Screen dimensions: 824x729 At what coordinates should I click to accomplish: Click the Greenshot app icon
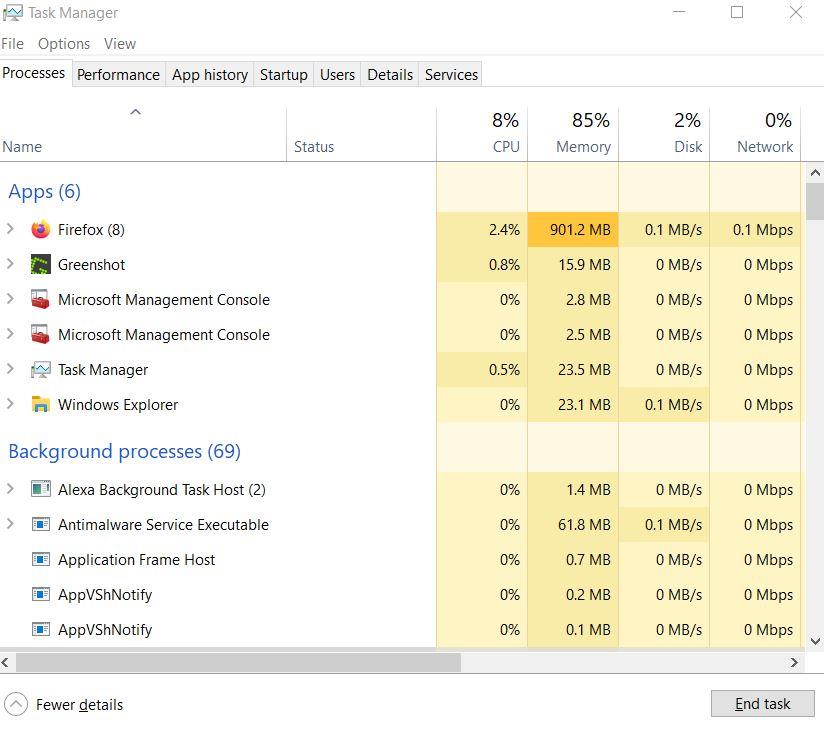(40, 265)
